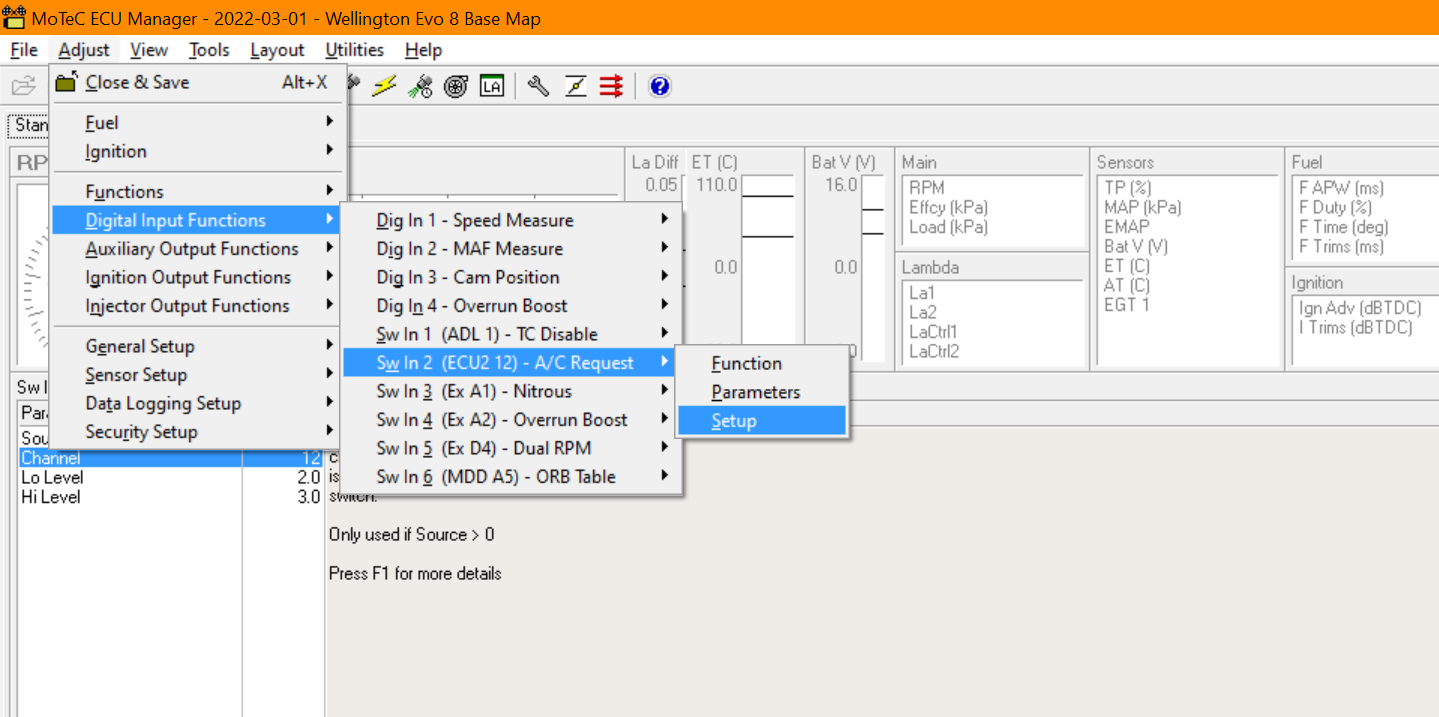Choose Setup in A/C Request submenu
Screen dimensions: 1439x717
tap(762, 421)
